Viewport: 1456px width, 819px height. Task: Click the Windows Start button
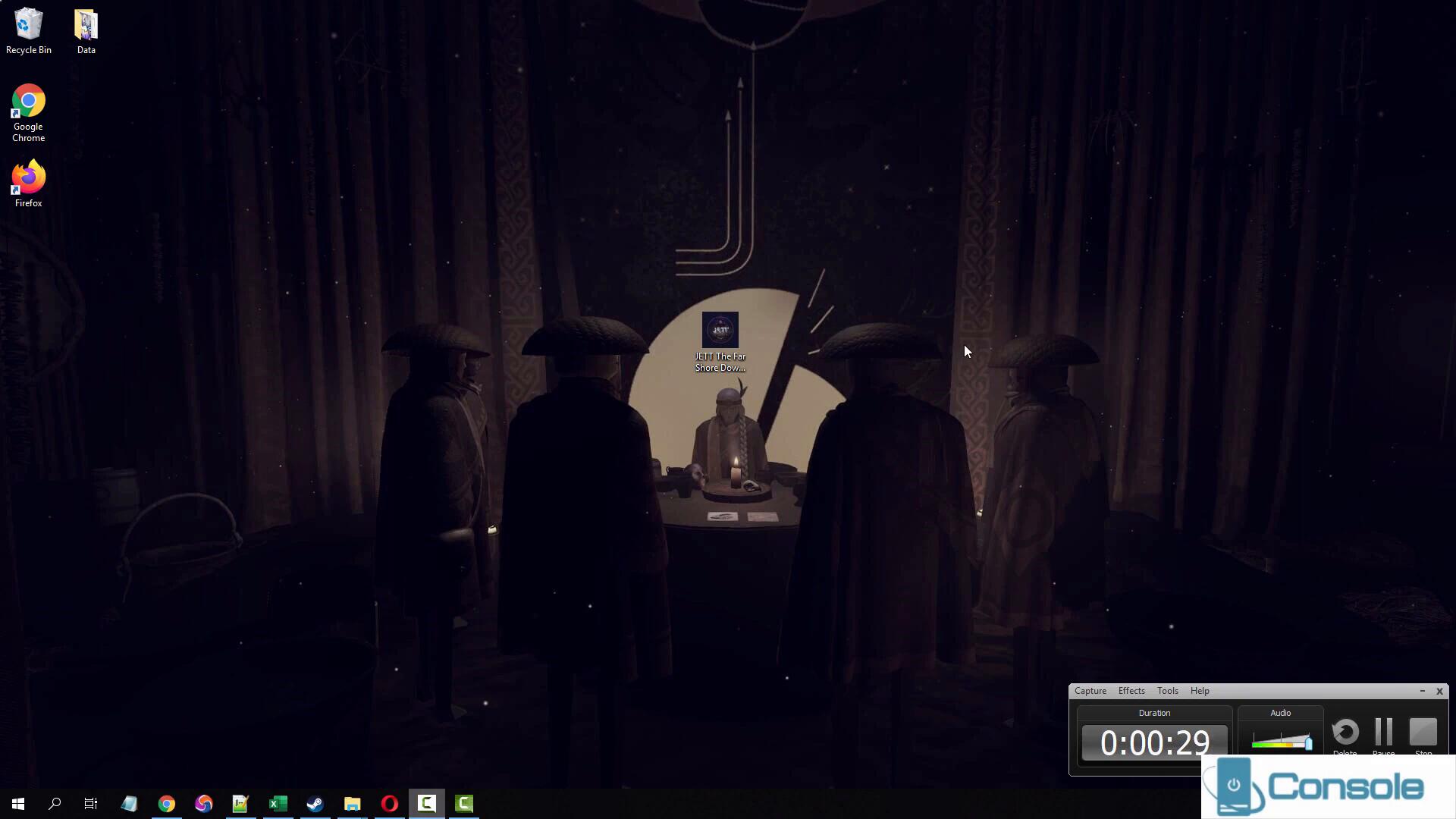[x=18, y=804]
